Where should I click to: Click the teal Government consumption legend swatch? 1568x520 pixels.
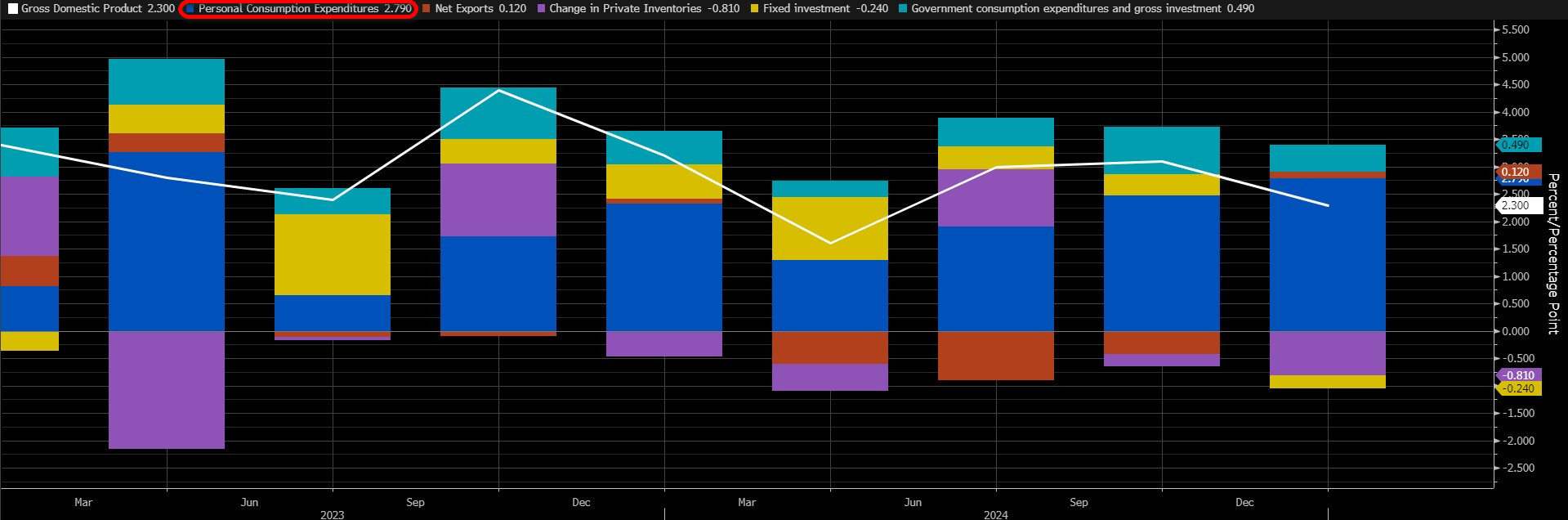click(903, 9)
